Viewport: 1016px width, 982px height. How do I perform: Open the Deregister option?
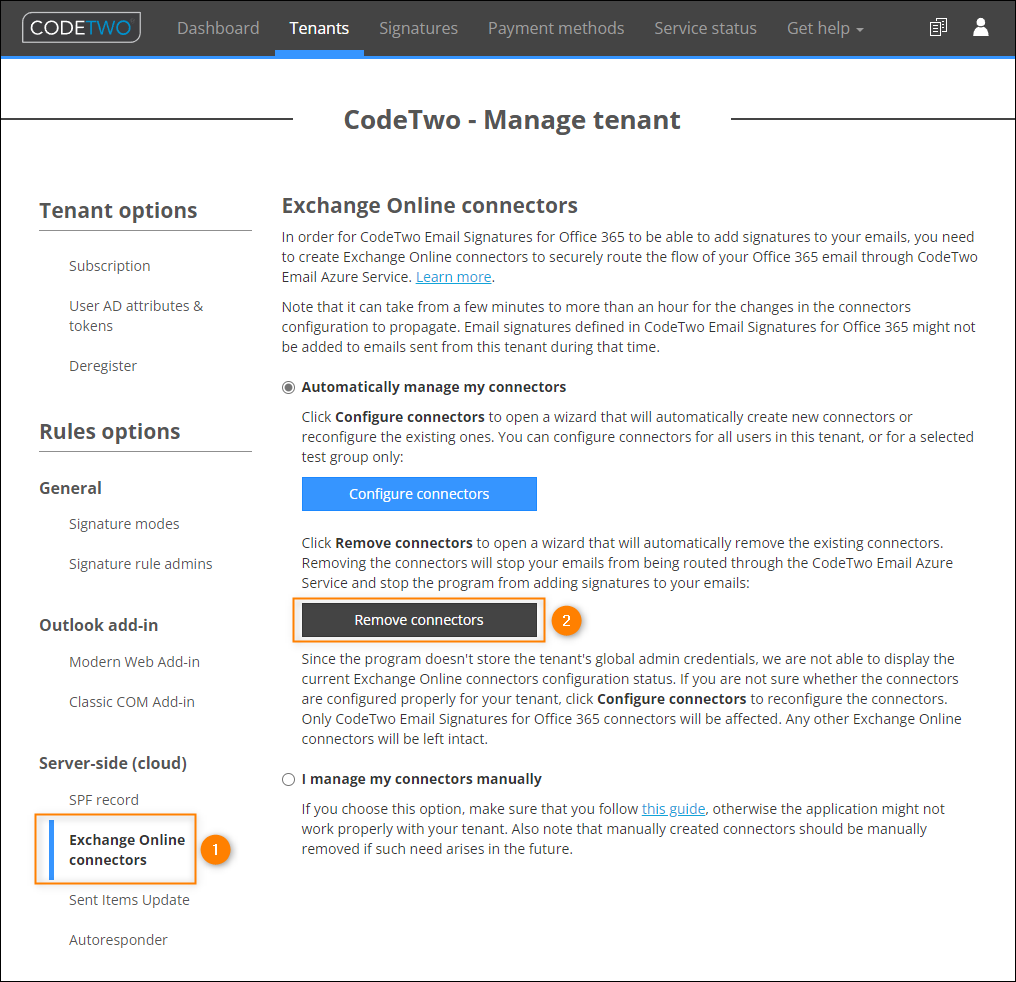tap(103, 365)
